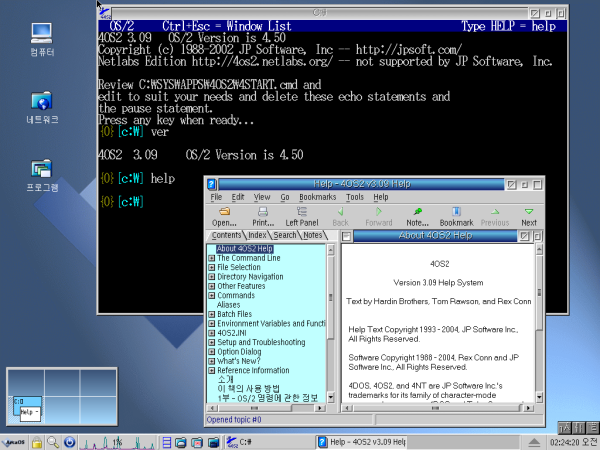Click the Bookmark toolbar icon

pyautogui.click(x=456, y=216)
